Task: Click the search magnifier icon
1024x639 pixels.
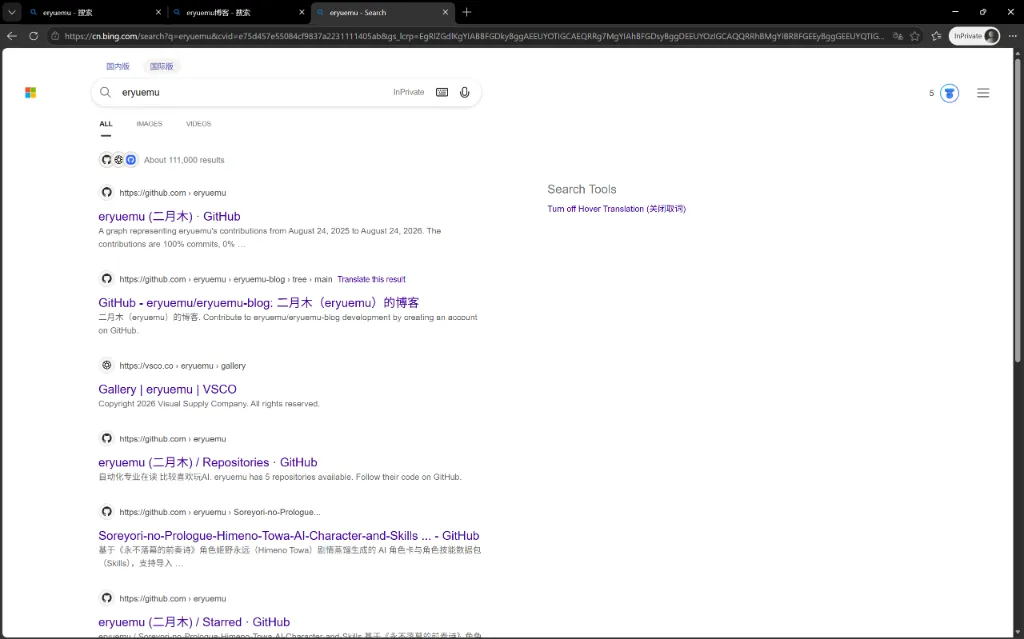Action: pyautogui.click(x=105, y=92)
